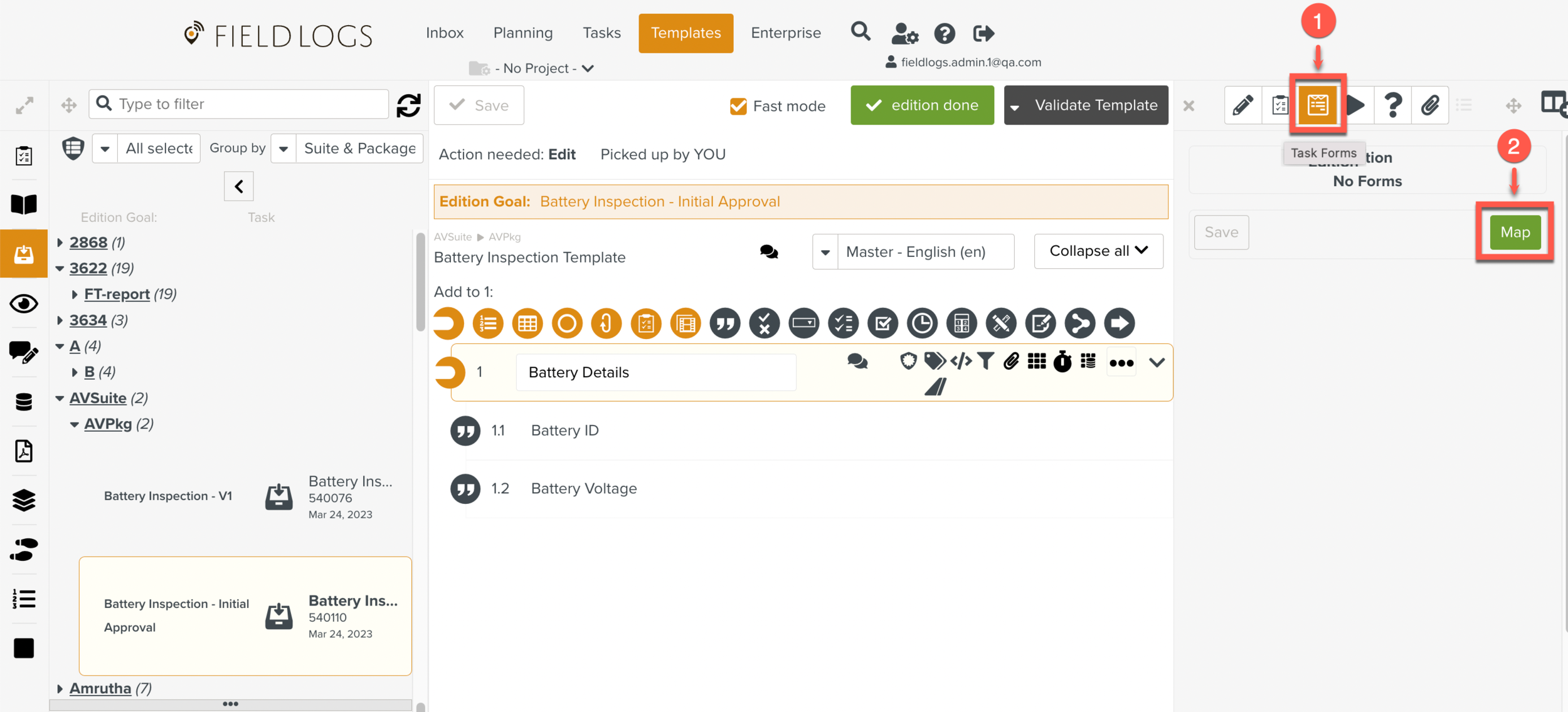Screen dimensions: 1568x712
Task: Click the Type to filter input
Action: [x=238, y=104]
